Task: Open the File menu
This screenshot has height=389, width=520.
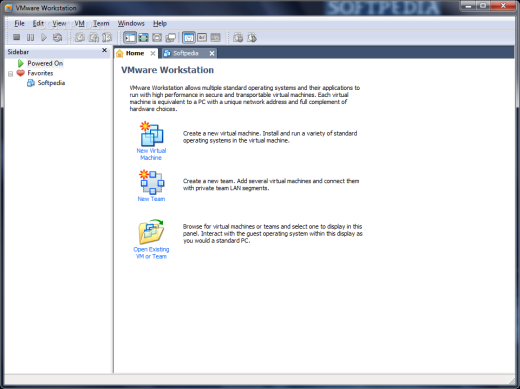Action: [19, 23]
